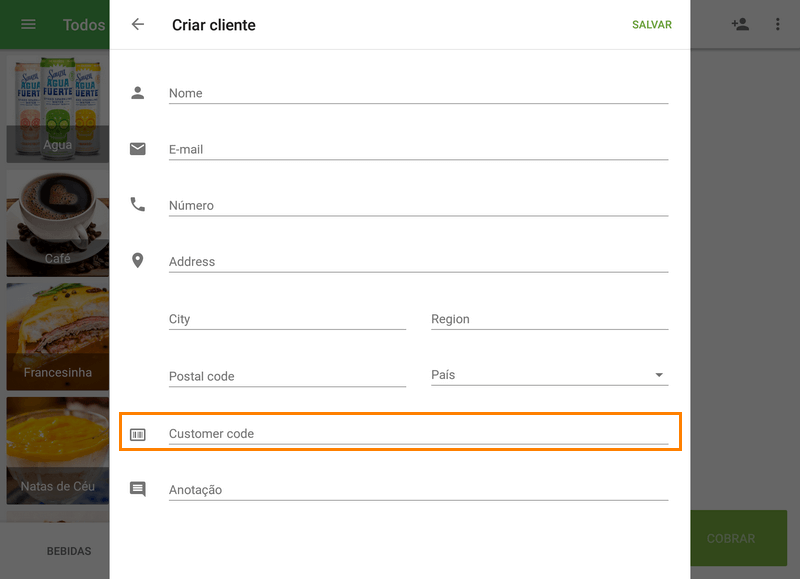Screen dimensions: 800x579
Task: Click the barcode icon beside Customer code
Action: point(138,434)
